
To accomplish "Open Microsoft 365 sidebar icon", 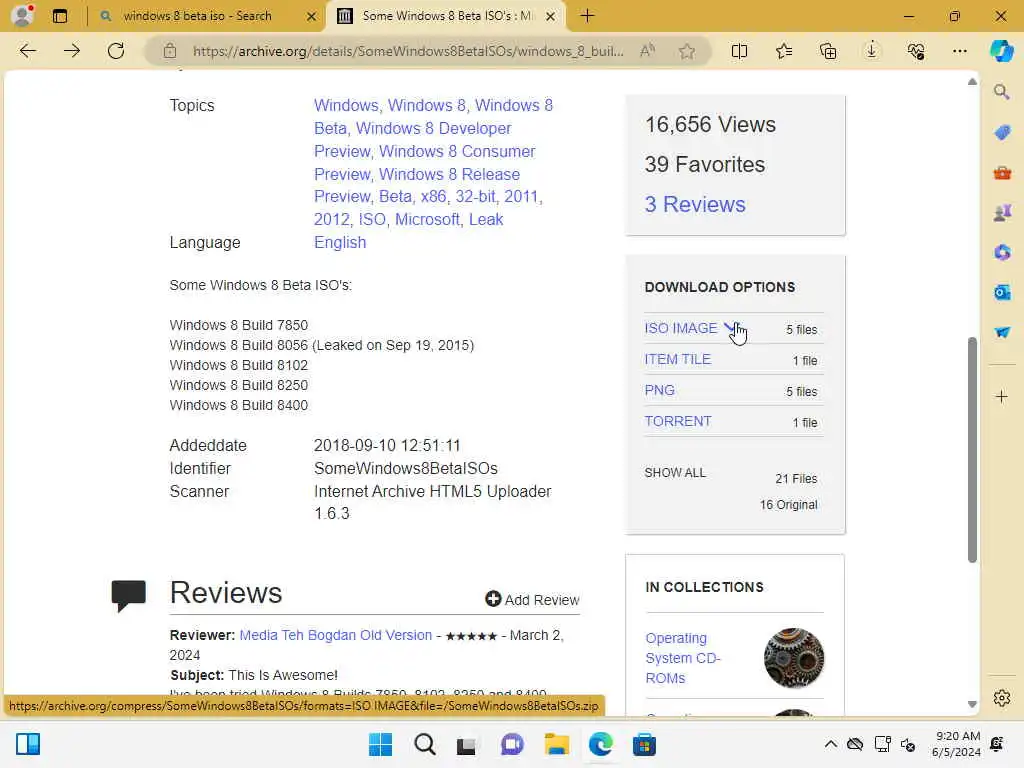I will click(1002, 252).
